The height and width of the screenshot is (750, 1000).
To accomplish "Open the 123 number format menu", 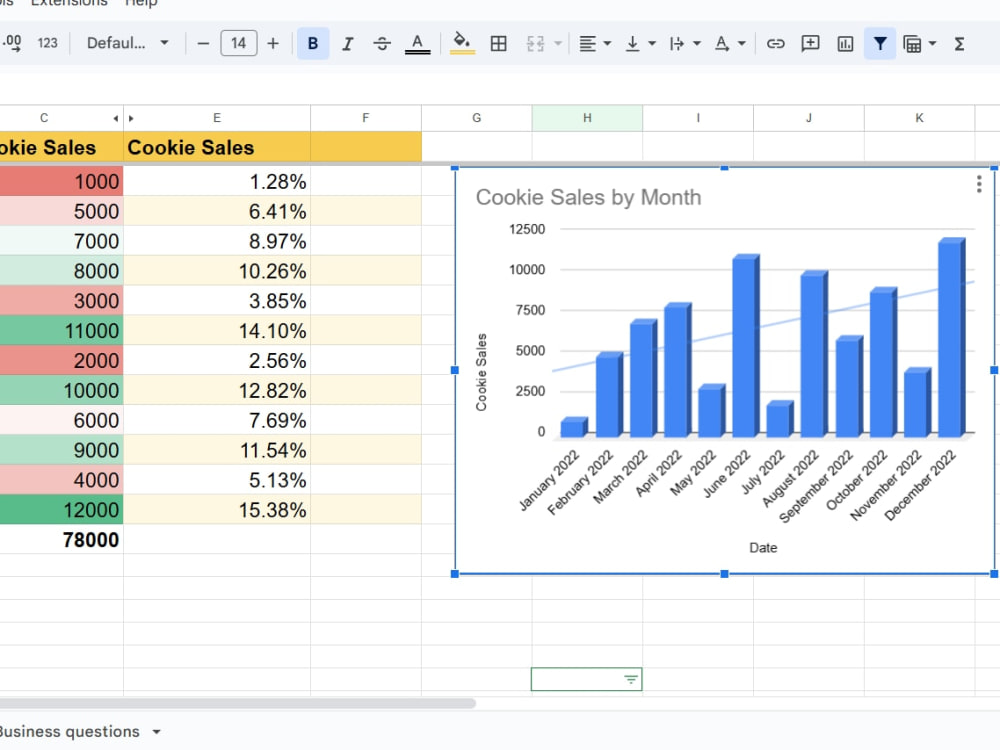I will point(47,43).
